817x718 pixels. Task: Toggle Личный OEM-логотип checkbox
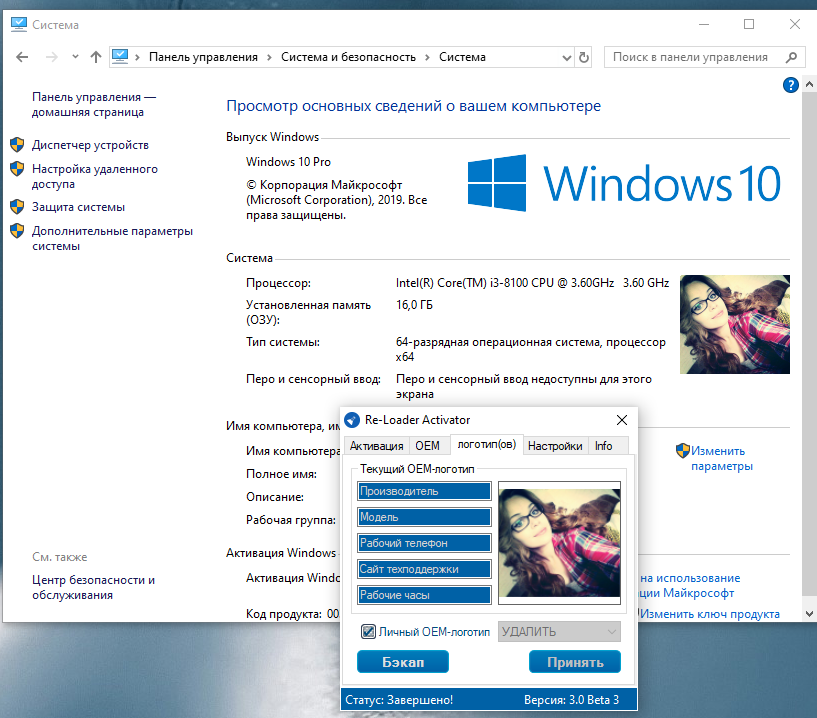(x=368, y=632)
